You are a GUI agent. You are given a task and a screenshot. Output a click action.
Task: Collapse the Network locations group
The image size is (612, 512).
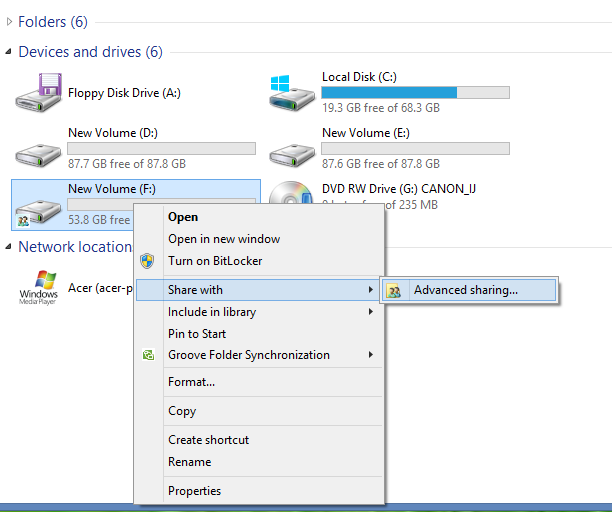(8, 247)
